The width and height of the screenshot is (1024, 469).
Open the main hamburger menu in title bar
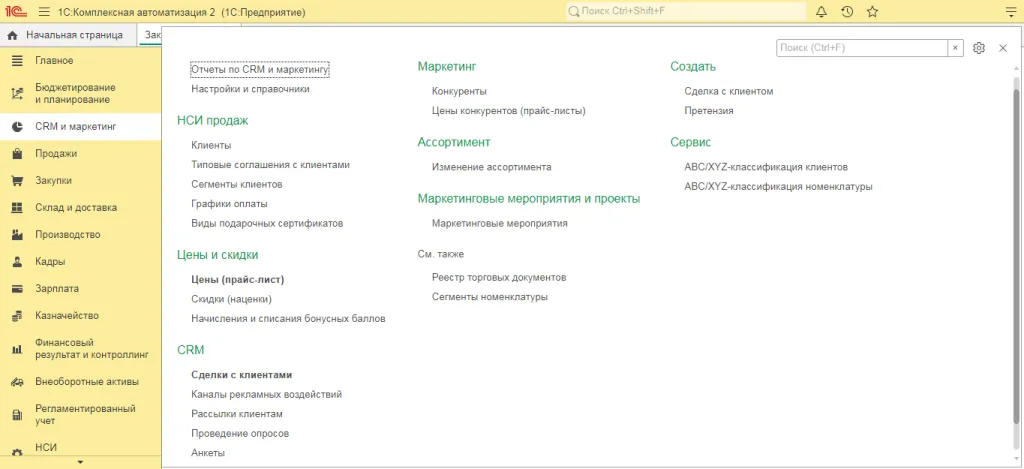[44, 12]
